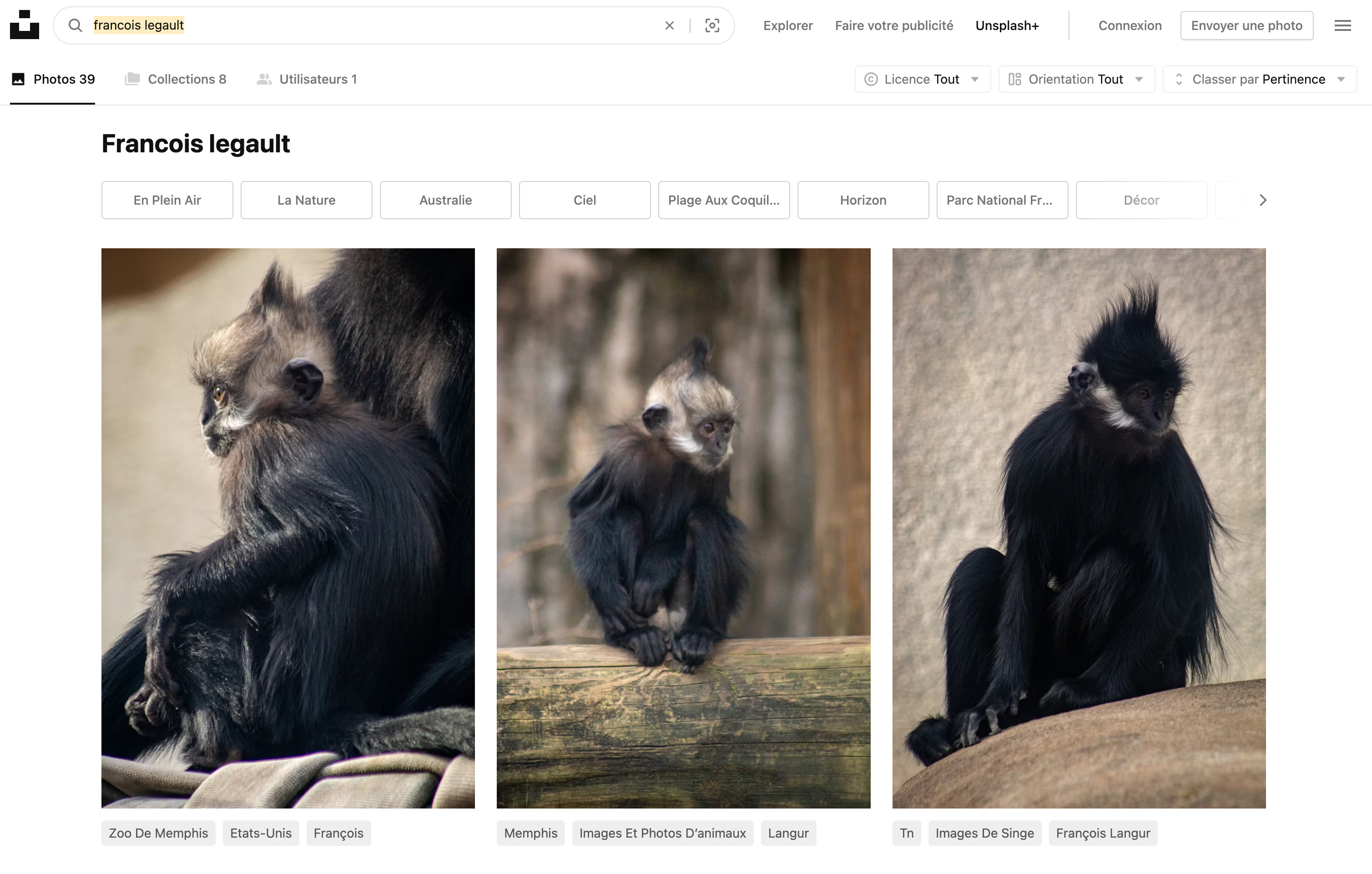Select the Décor chip

1141,200
